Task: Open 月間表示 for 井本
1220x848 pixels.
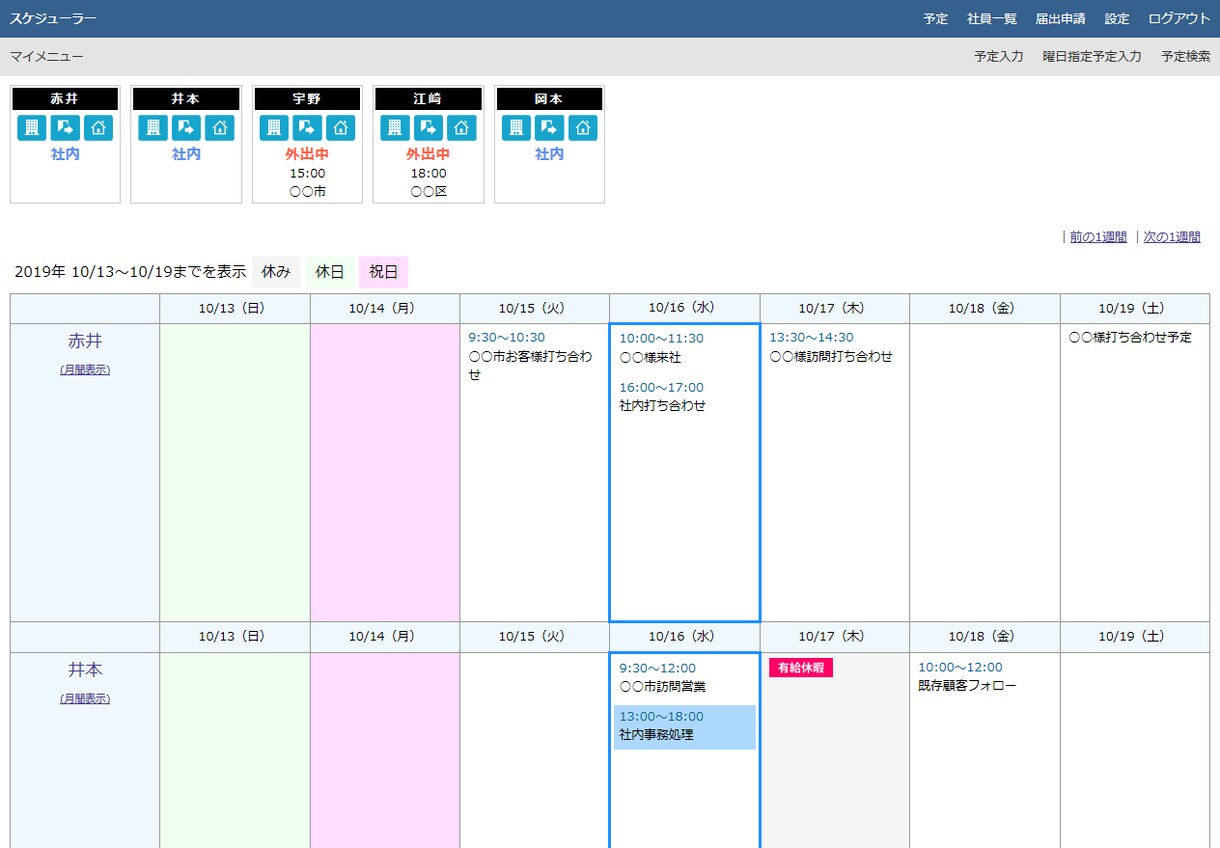Action: coord(85,699)
